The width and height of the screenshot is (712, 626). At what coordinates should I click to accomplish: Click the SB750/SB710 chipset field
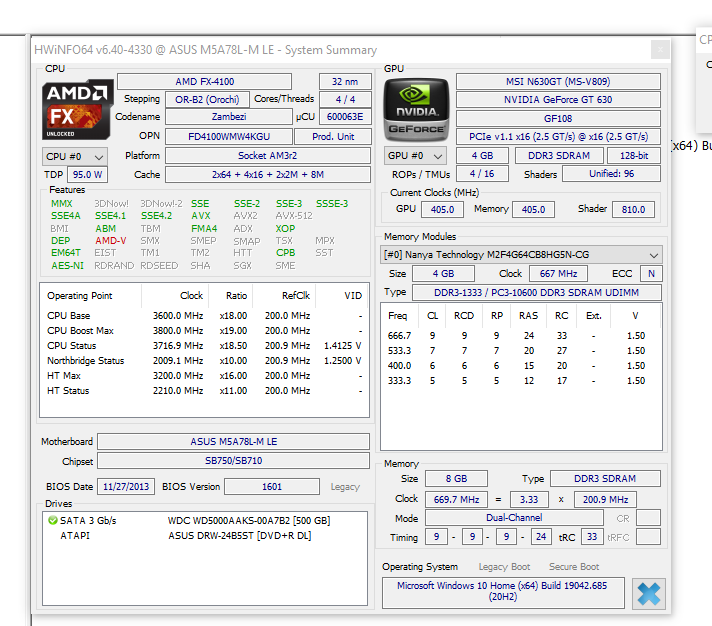coord(233,460)
